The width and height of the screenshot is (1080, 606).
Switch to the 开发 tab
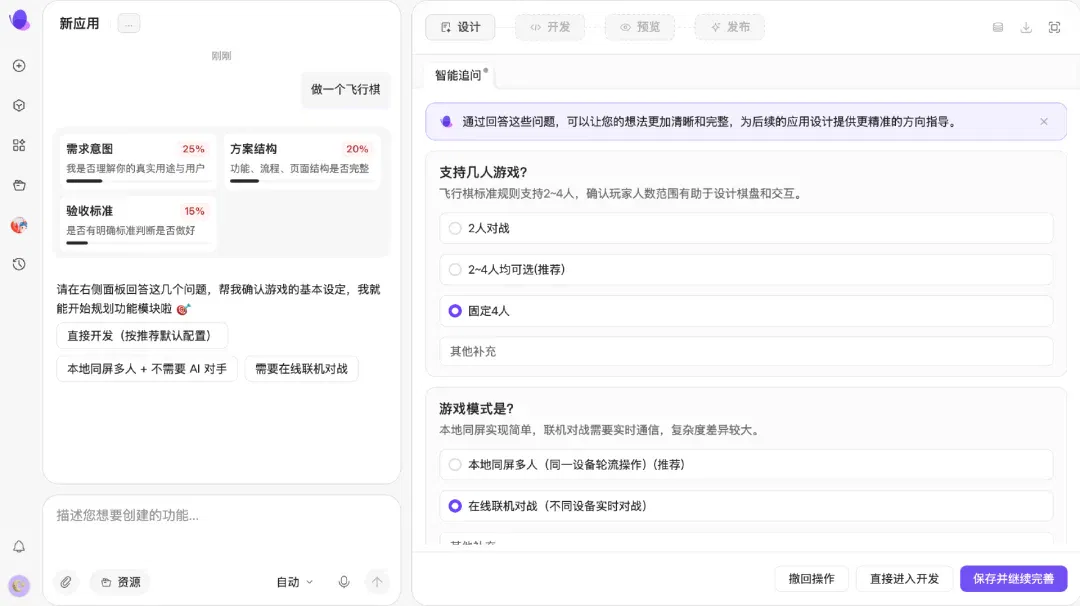tap(550, 27)
